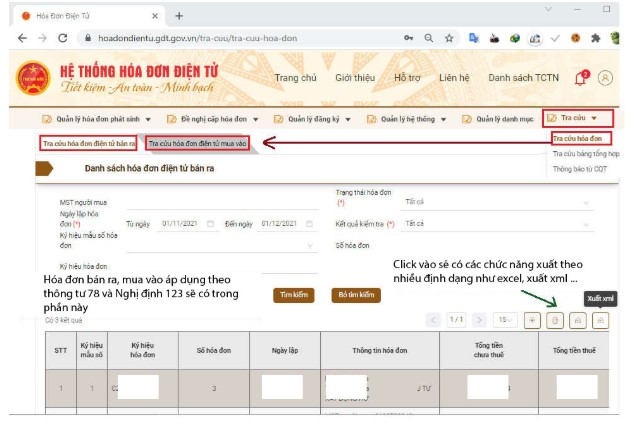The height and width of the screenshot is (436, 637).
Task: Open Giới thiệu page
Action: click(x=355, y=78)
